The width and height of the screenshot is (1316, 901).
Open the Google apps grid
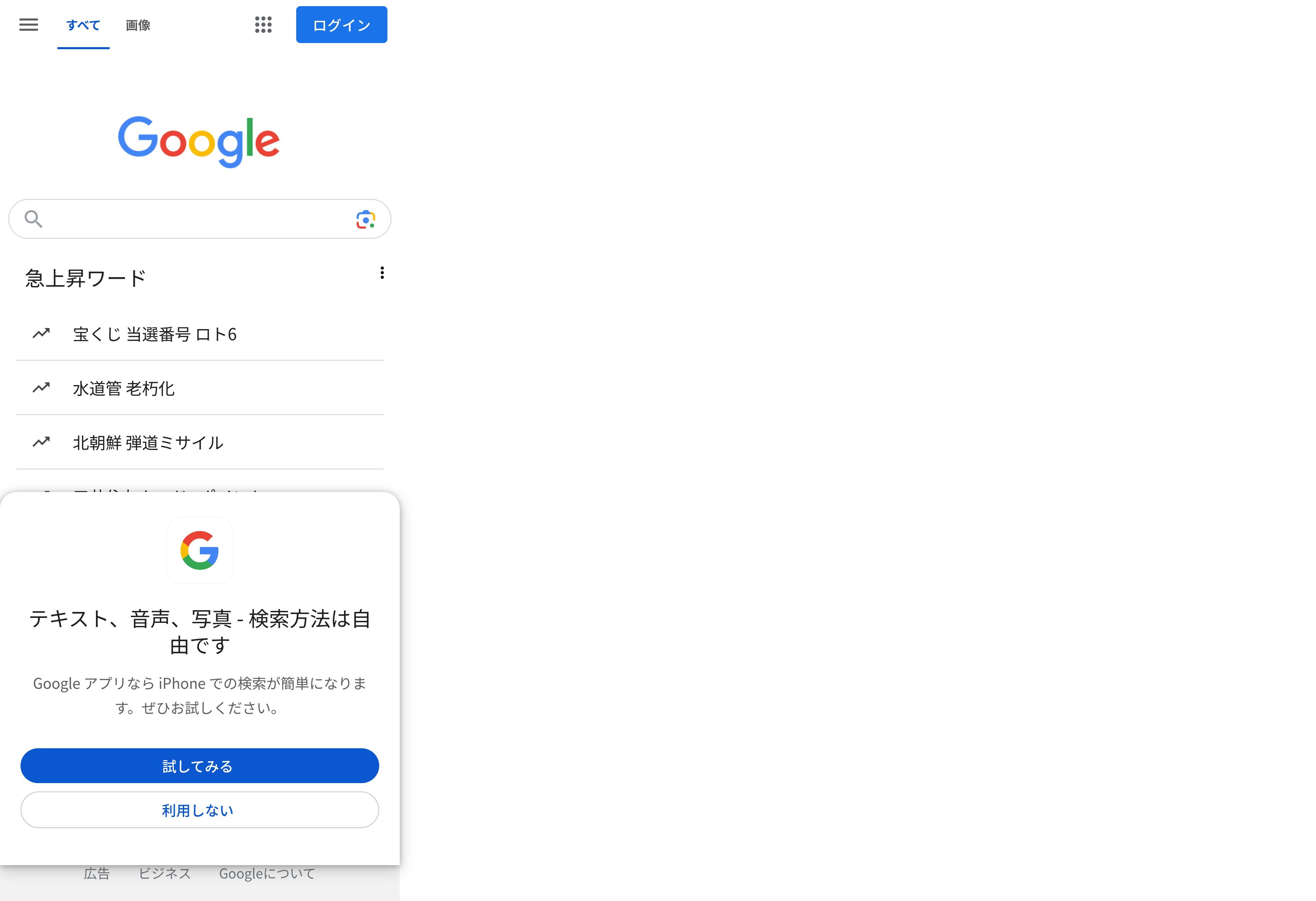tap(263, 25)
